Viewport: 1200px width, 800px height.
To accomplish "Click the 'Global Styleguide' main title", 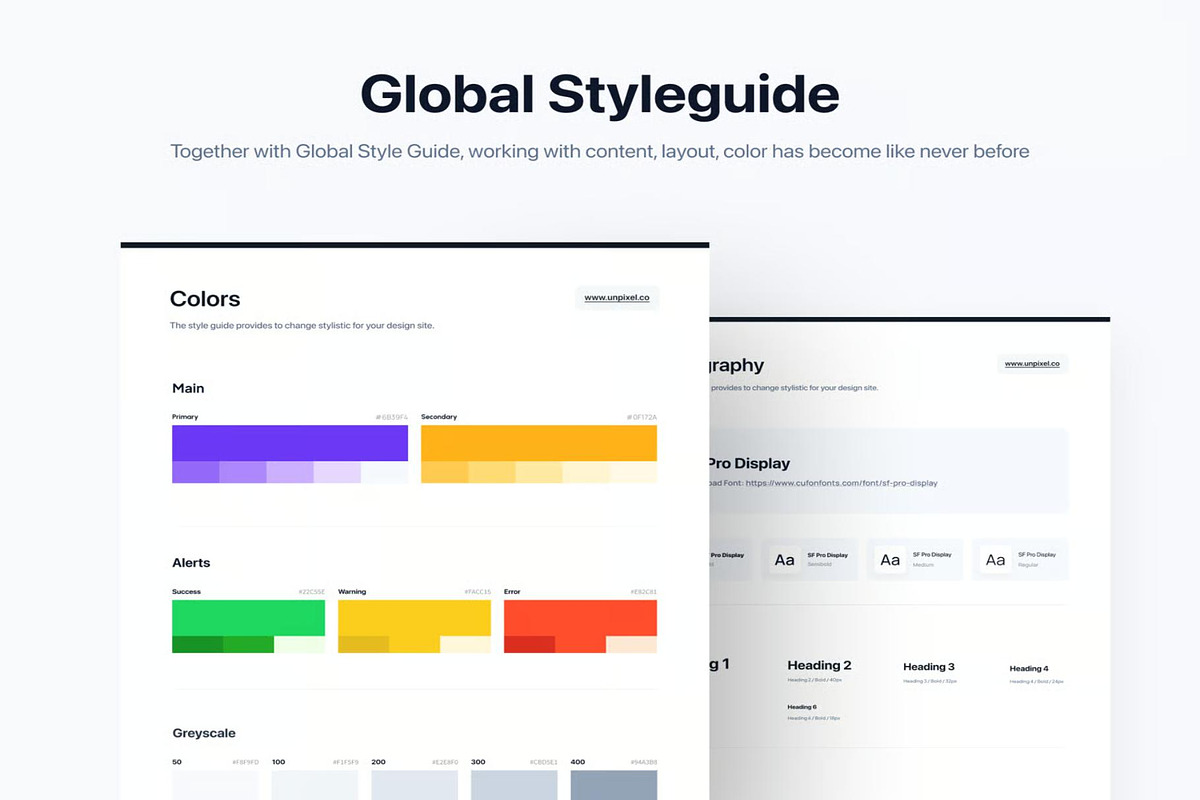I will pos(600,94).
